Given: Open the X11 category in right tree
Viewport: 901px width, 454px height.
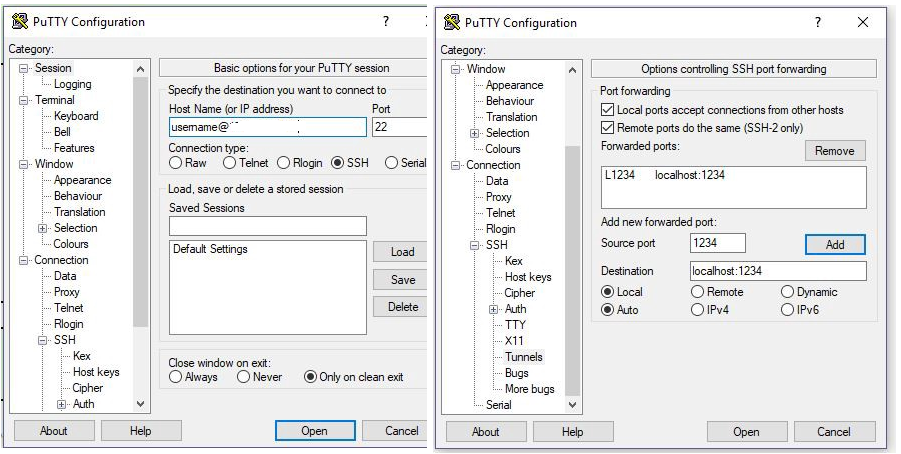Looking at the screenshot, I should 514,341.
